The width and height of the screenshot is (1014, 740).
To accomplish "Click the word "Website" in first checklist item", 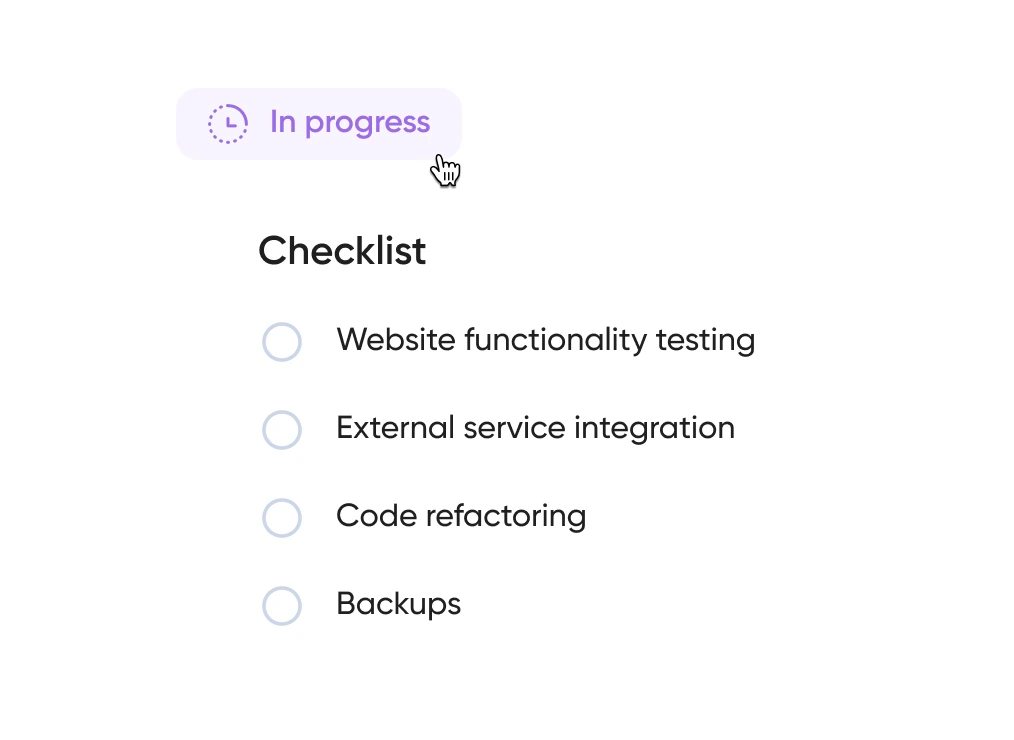I will pos(395,340).
